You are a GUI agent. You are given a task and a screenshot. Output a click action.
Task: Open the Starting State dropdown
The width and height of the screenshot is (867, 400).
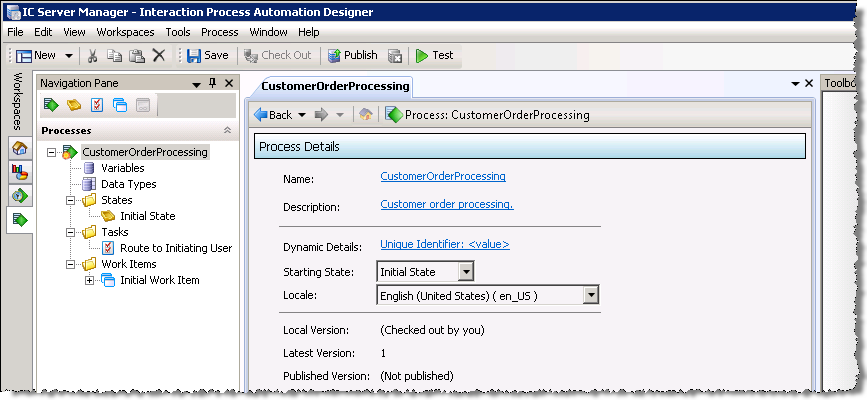(x=465, y=272)
